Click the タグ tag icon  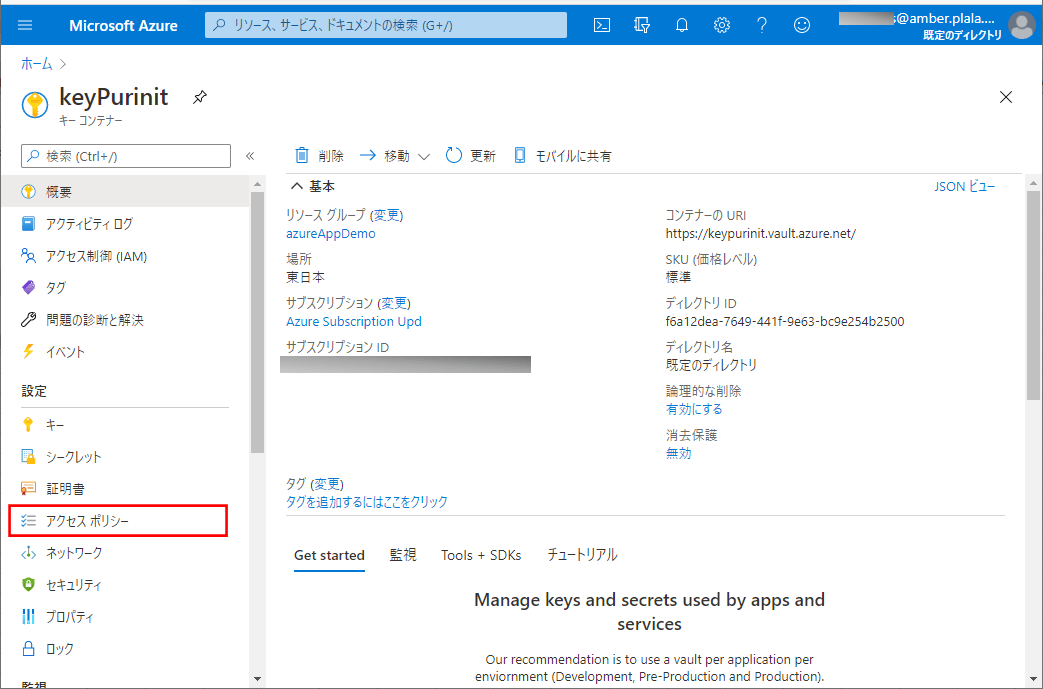28,287
